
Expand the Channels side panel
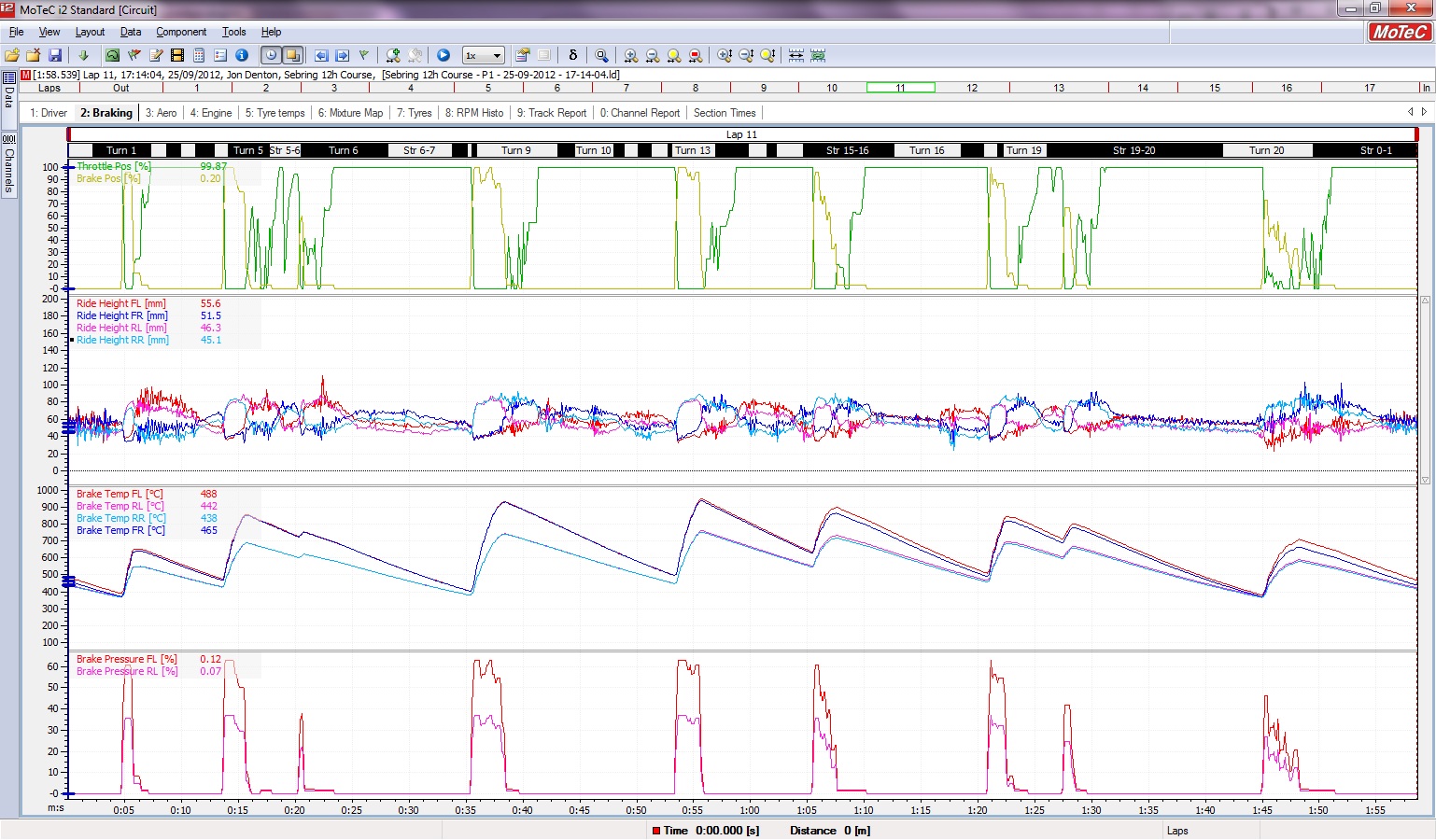click(9, 164)
